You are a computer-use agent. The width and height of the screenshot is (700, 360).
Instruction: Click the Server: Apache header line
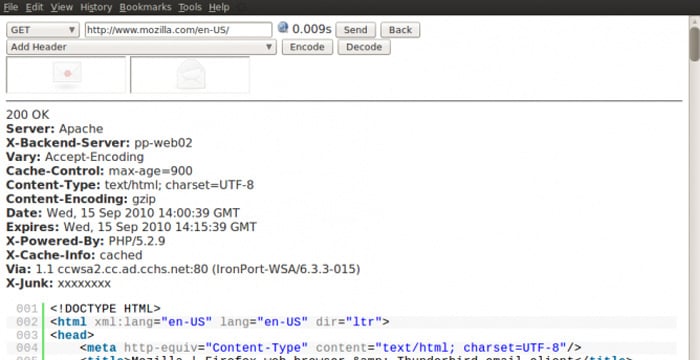tap(54, 129)
